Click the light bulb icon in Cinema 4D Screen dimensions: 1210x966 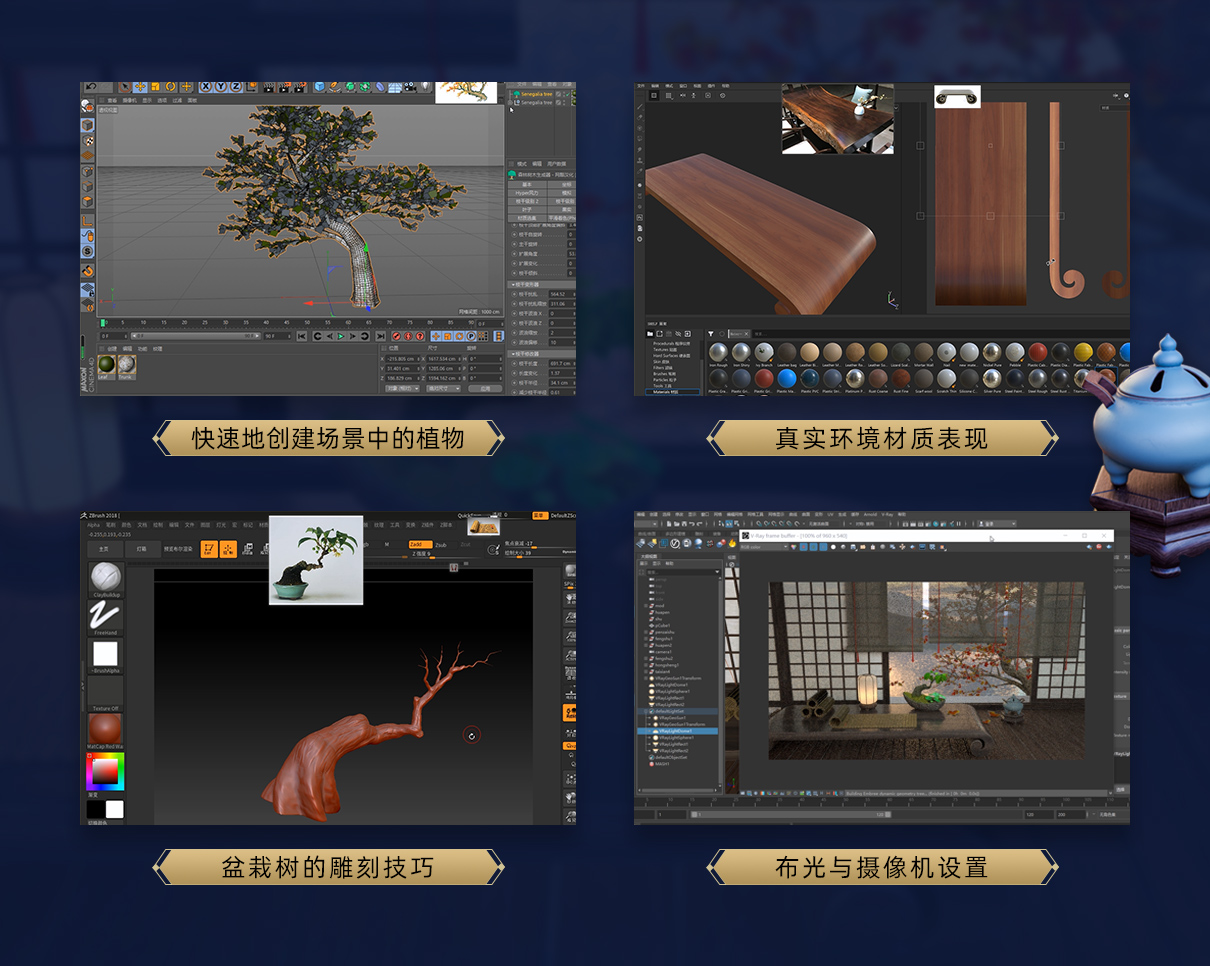425,87
